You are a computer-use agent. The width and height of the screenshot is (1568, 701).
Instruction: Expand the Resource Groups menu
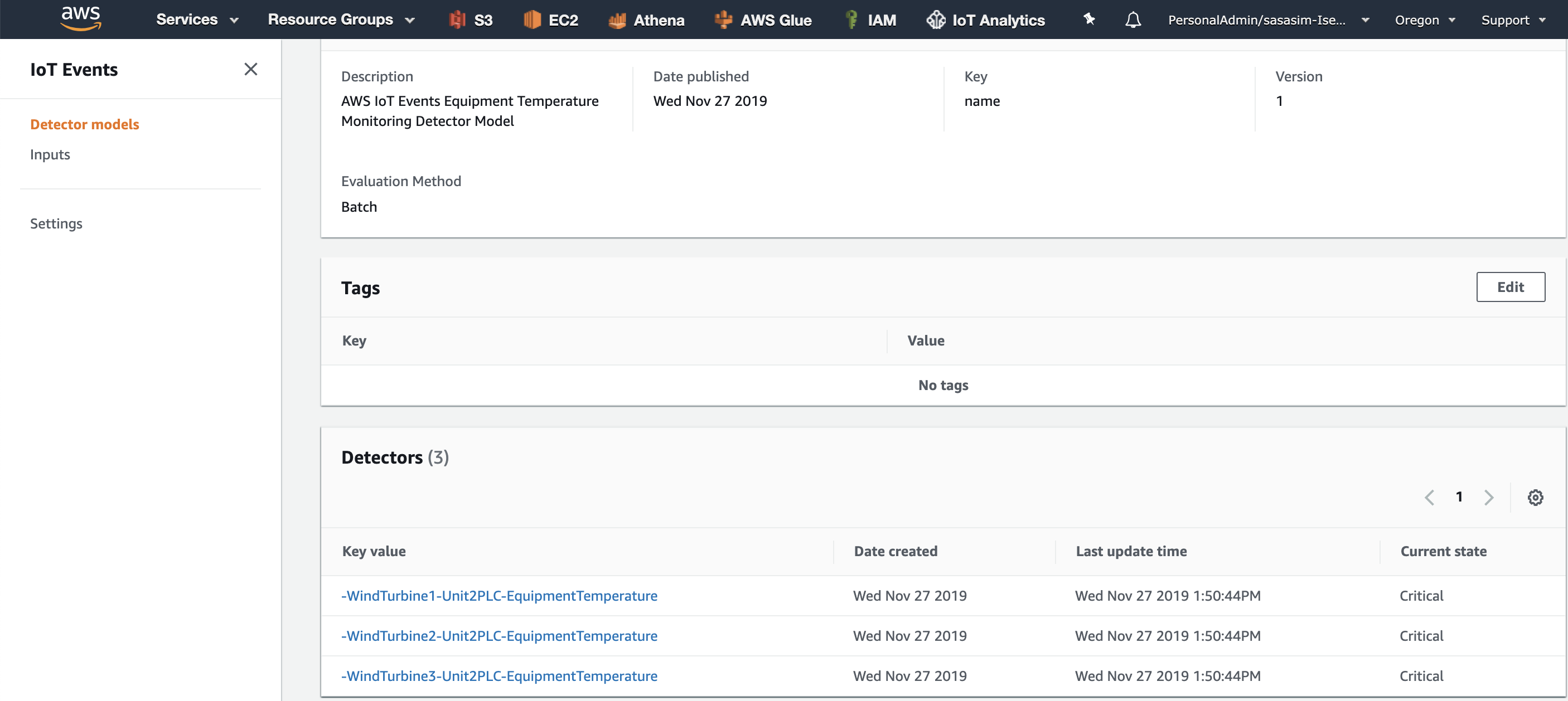[341, 20]
